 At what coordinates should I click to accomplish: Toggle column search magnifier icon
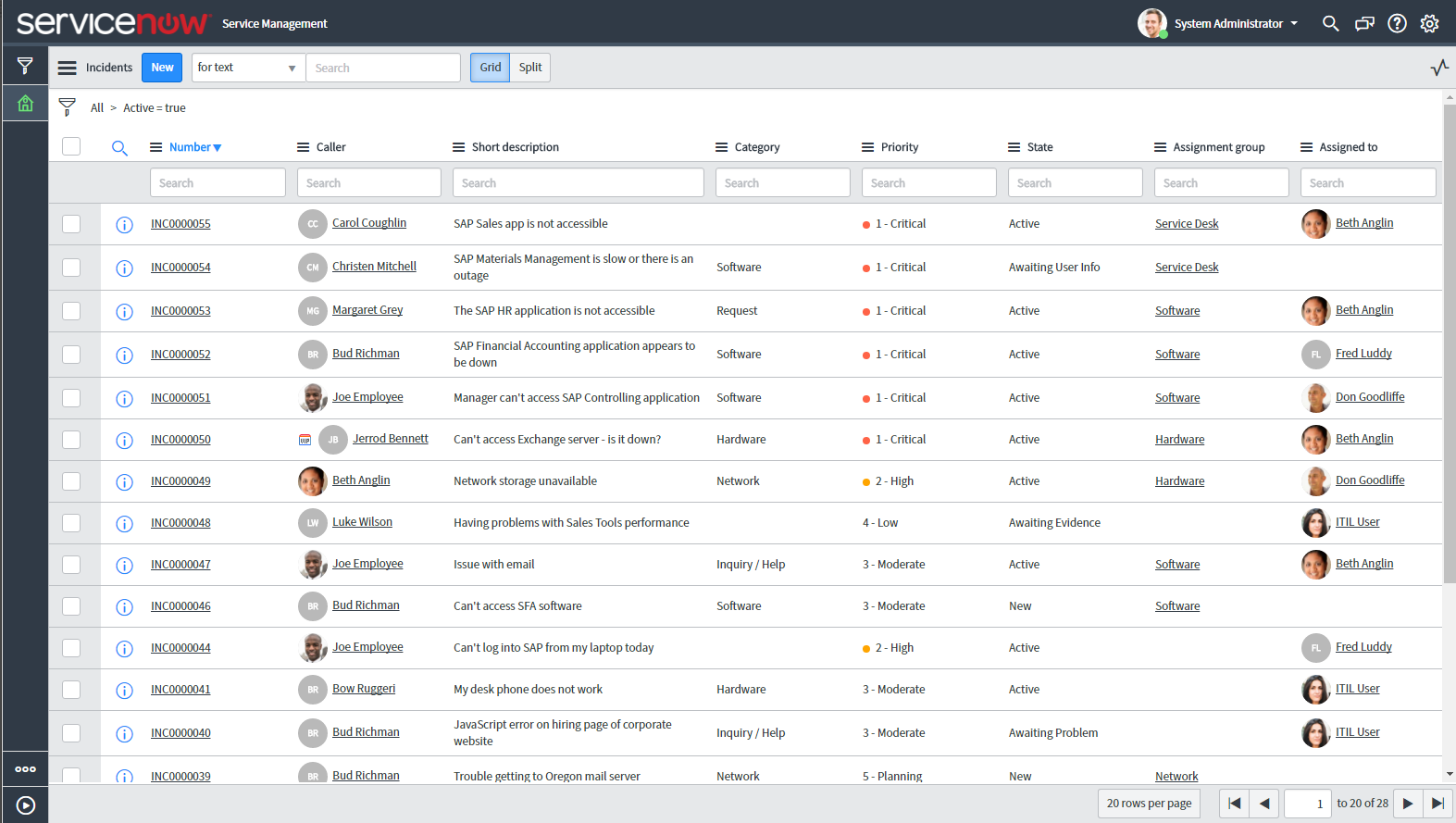click(119, 147)
